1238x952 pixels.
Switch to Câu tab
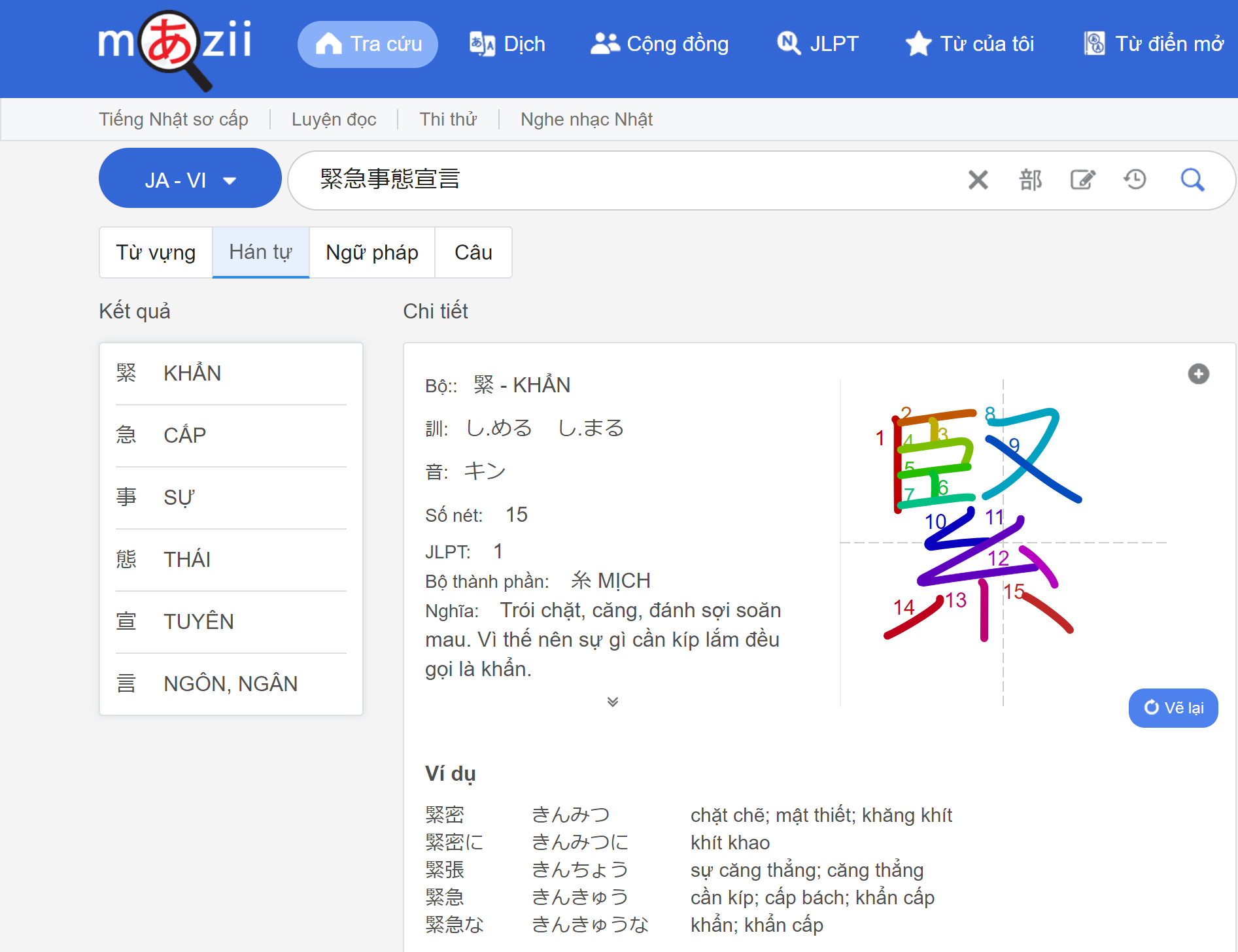tap(473, 252)
